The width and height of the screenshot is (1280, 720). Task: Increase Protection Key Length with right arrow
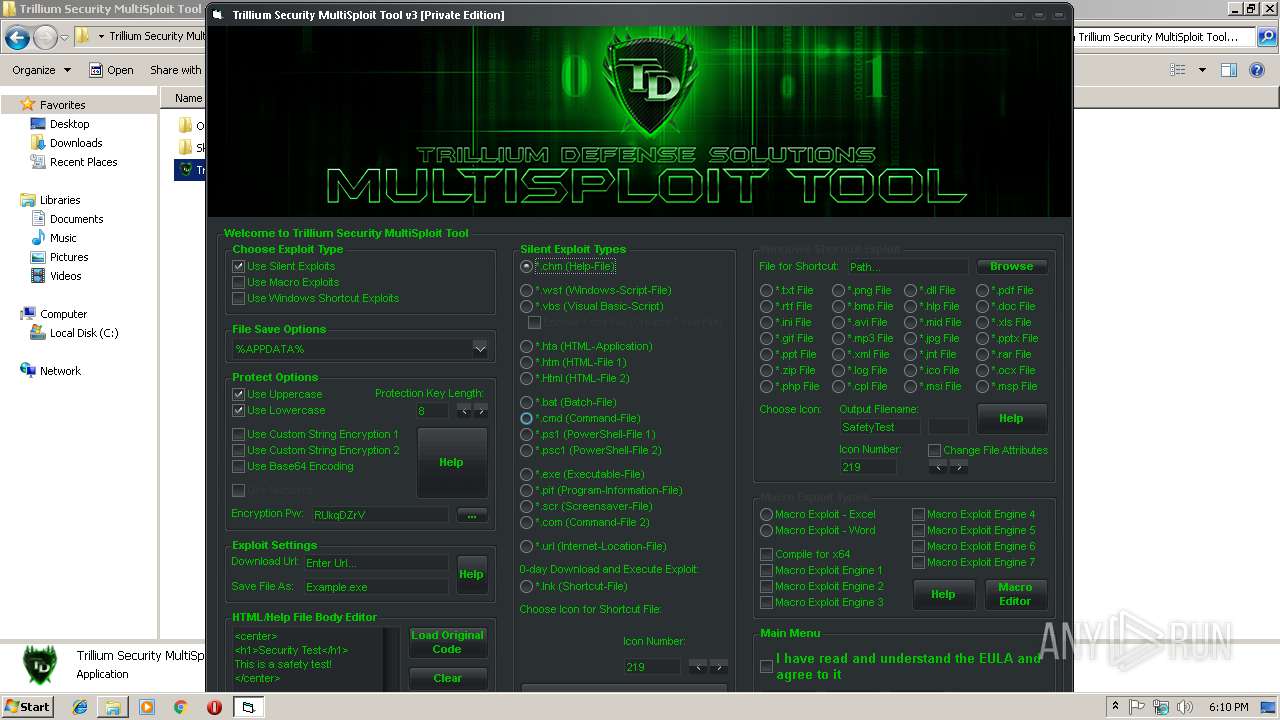point(480,411)
